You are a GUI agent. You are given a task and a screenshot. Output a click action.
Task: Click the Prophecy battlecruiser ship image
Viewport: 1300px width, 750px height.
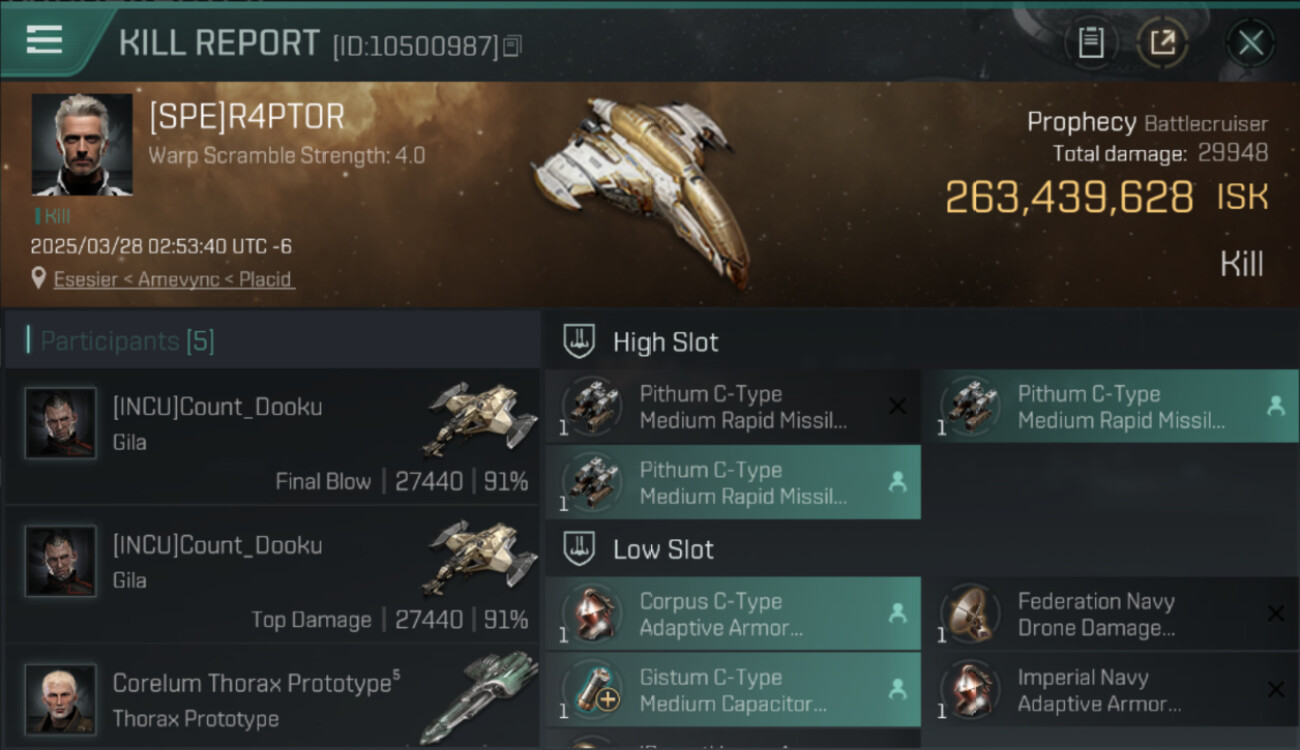pos(640,185)
